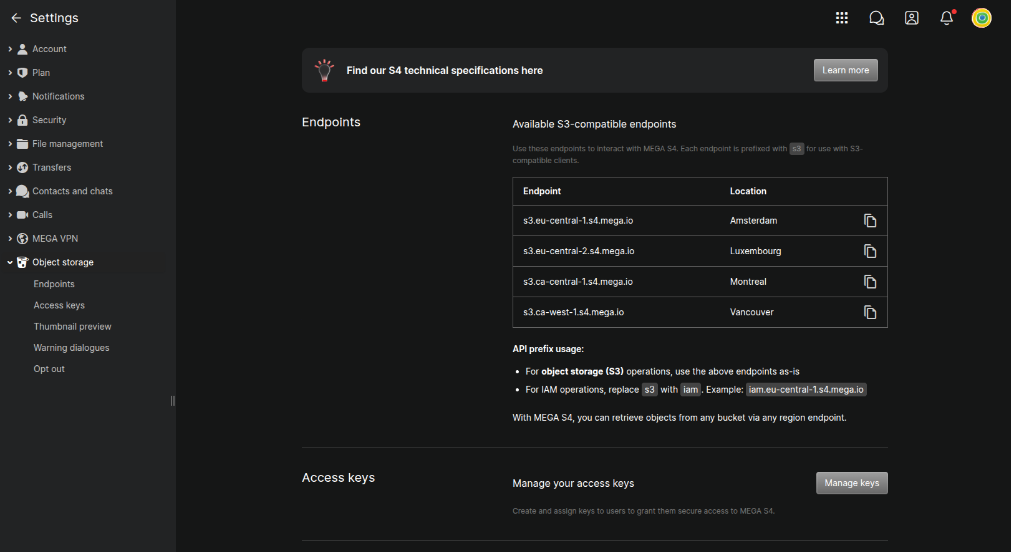1011x552 pixels.
Task: Open the notifications bell
Action: pos(947,18)
